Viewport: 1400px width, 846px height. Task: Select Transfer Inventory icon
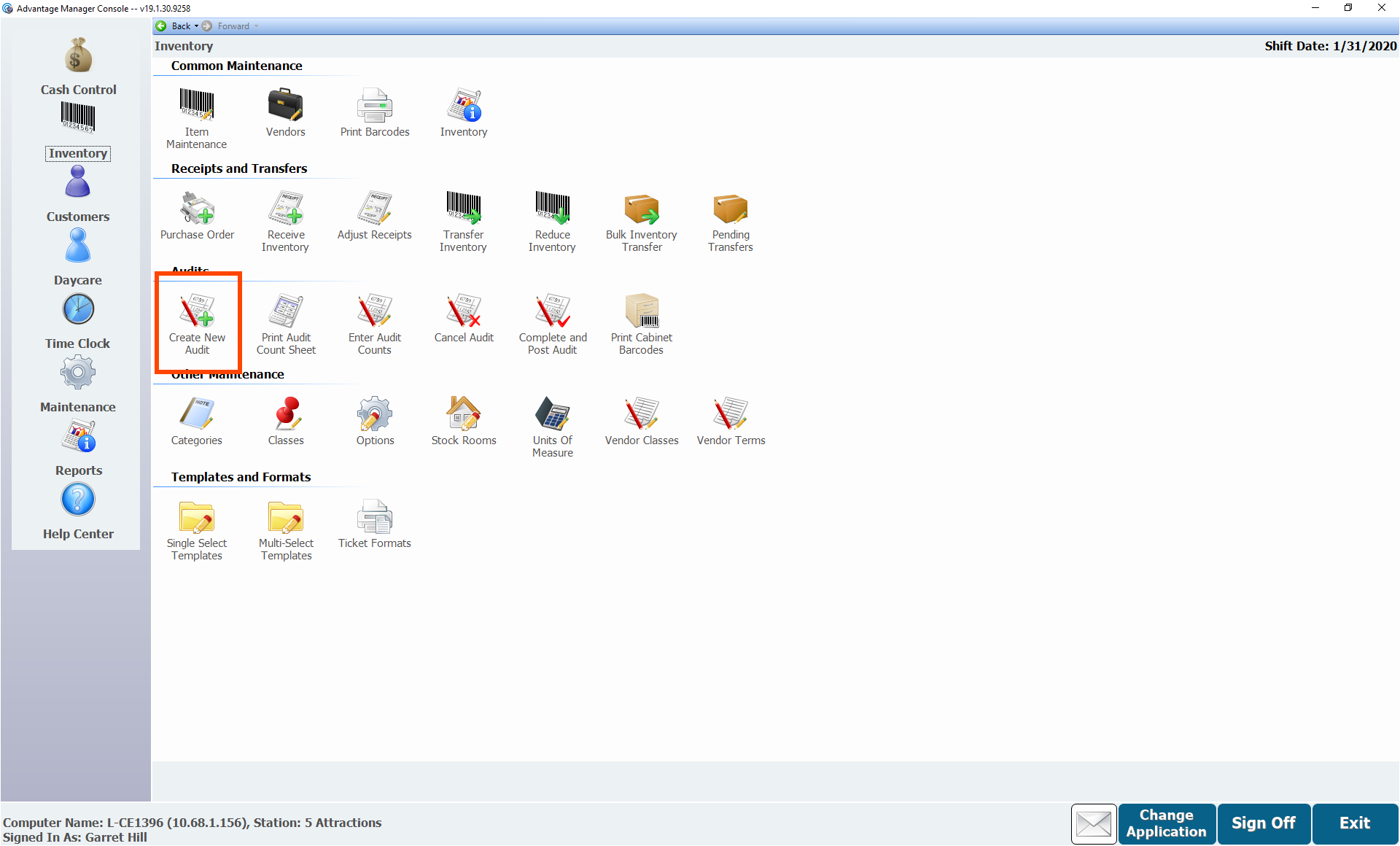[463, 209]
